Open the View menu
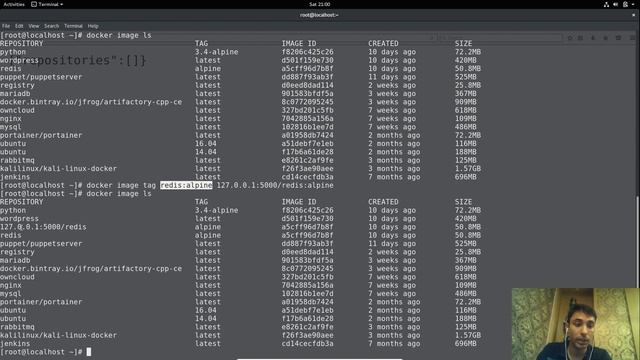 point(33,26)
